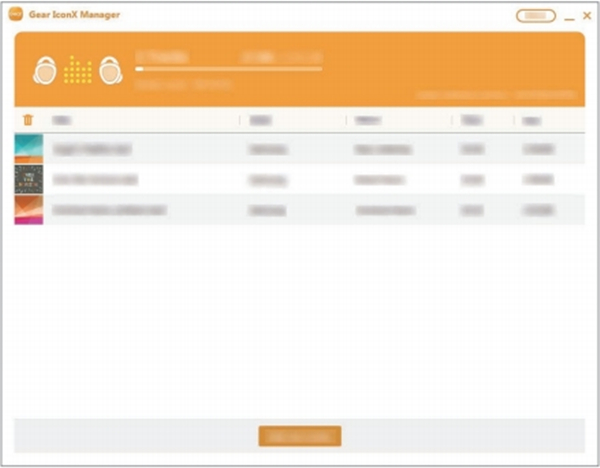Click the earbud storage progress bar
The image size is (600, 468).
(x=228, y=69)
